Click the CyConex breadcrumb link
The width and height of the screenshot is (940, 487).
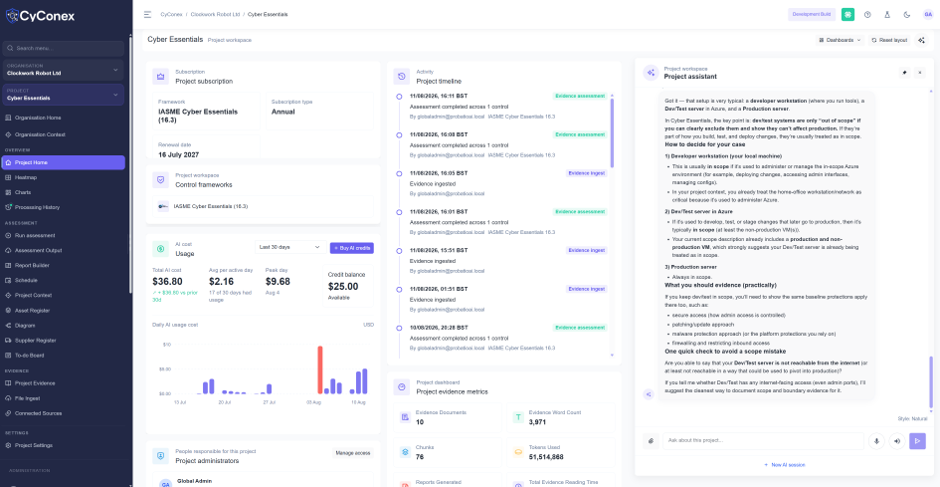171,14
